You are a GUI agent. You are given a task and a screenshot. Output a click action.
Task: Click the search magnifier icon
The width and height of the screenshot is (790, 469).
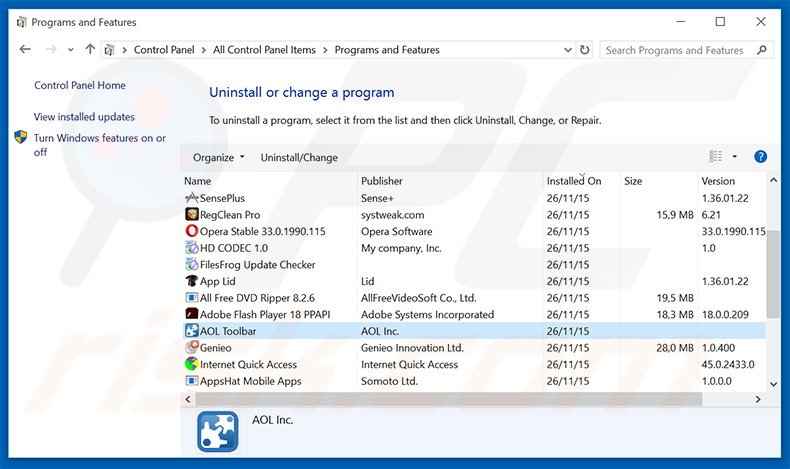coord(762,50)
